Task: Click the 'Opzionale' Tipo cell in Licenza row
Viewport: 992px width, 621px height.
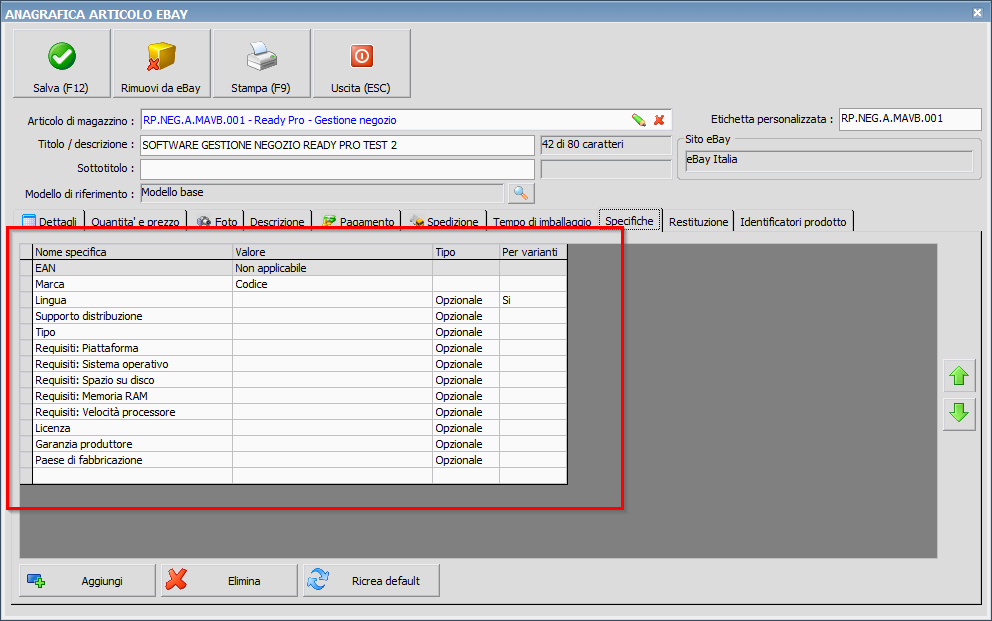Action: click(466, 428)
